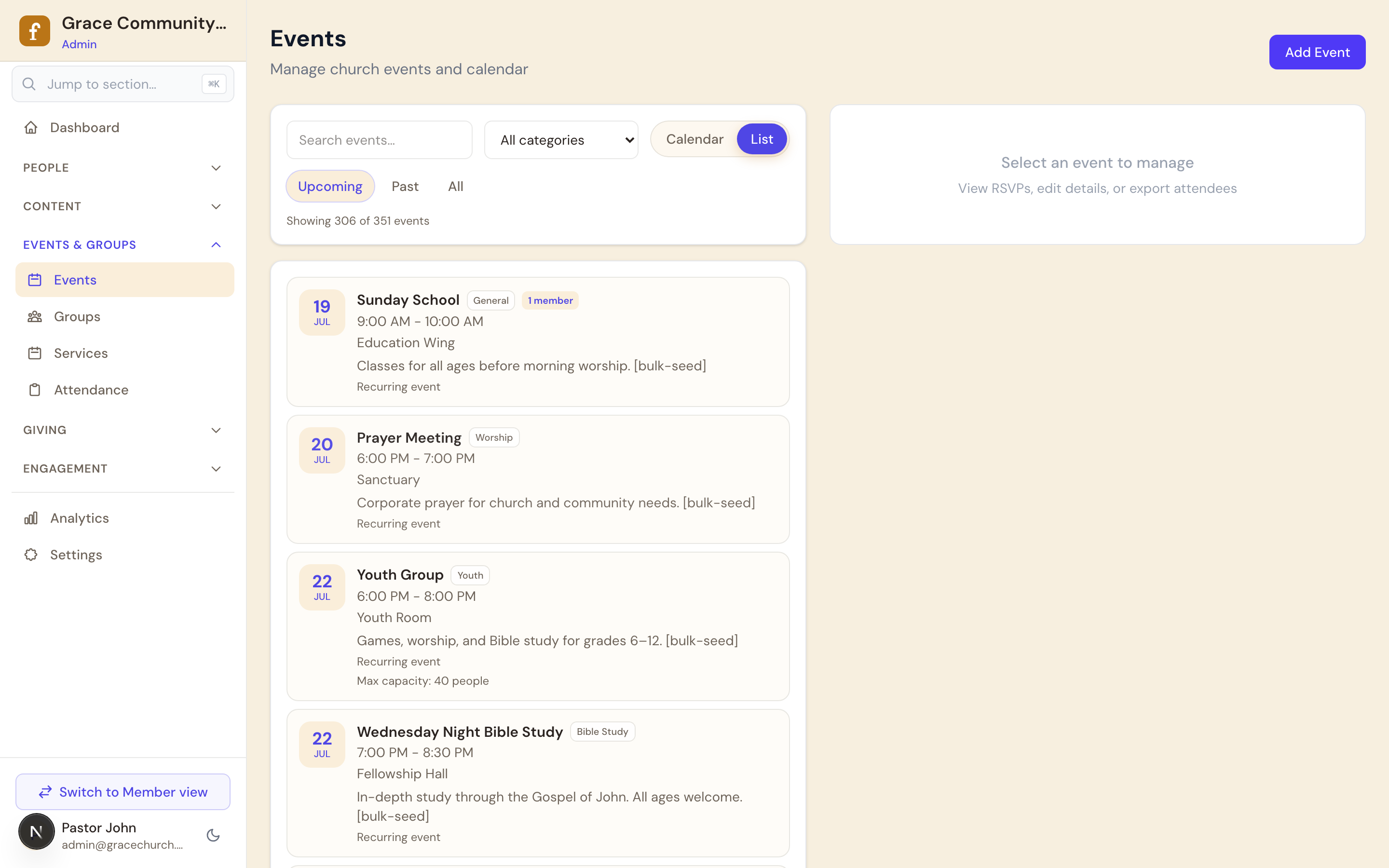This screenshot has width=1389, height=868.
Task: Focus the Jump to section search box
Action: pyautogui.click(x=123, y=84)
